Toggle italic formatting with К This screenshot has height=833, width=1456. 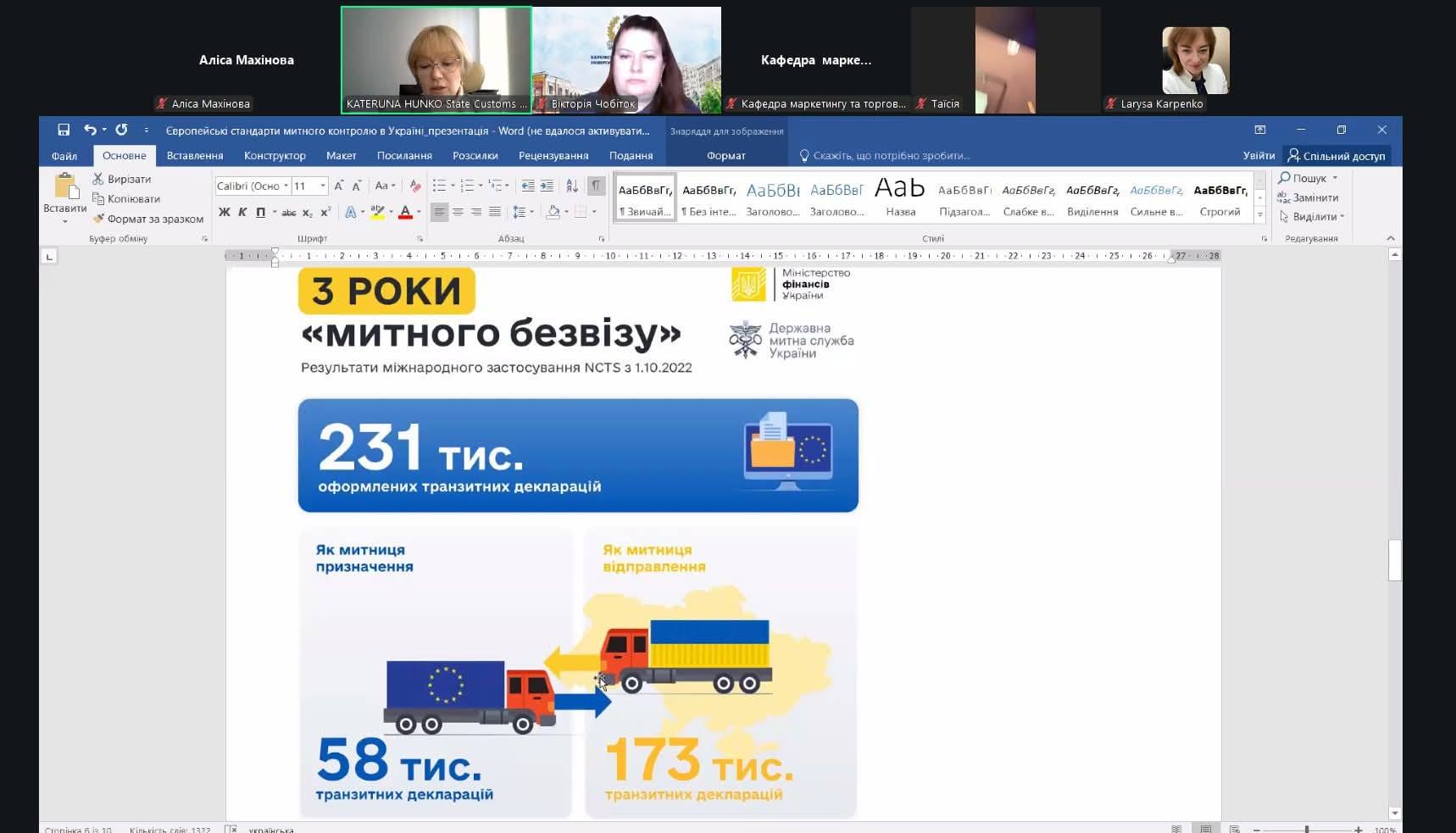click(x=242, y=212)
